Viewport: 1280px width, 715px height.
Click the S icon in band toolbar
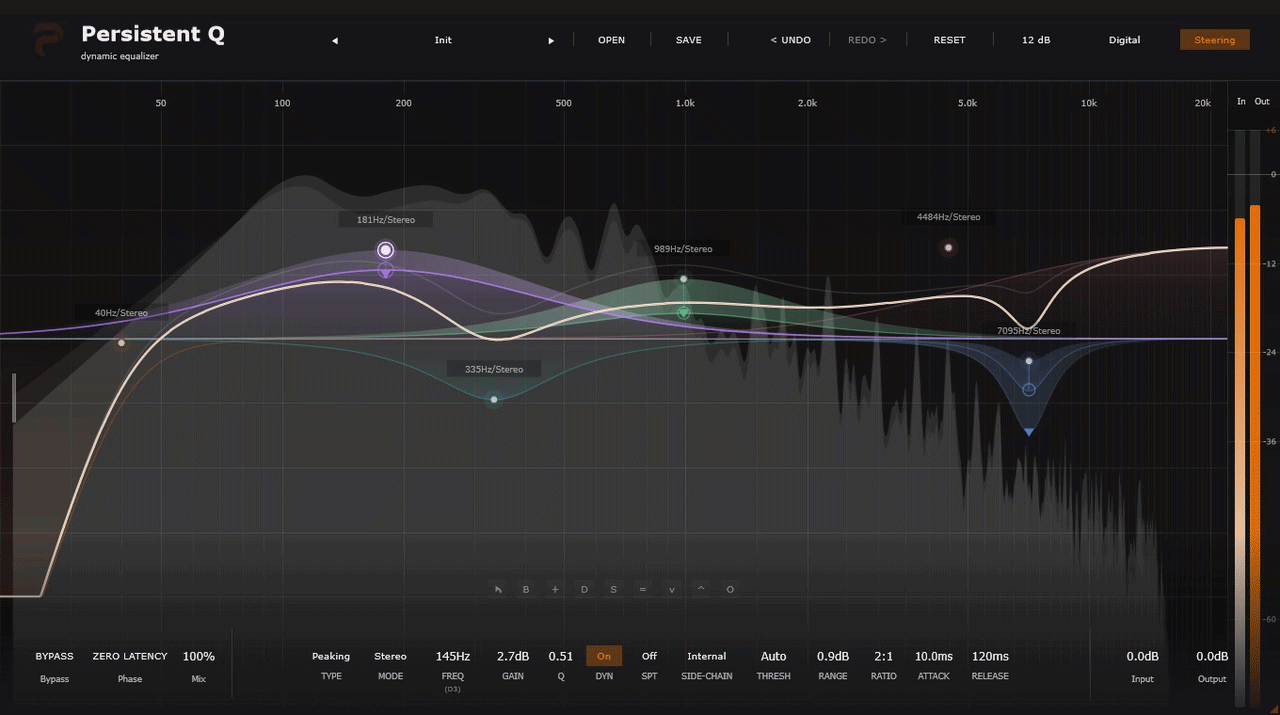click(x=613, y=589)
